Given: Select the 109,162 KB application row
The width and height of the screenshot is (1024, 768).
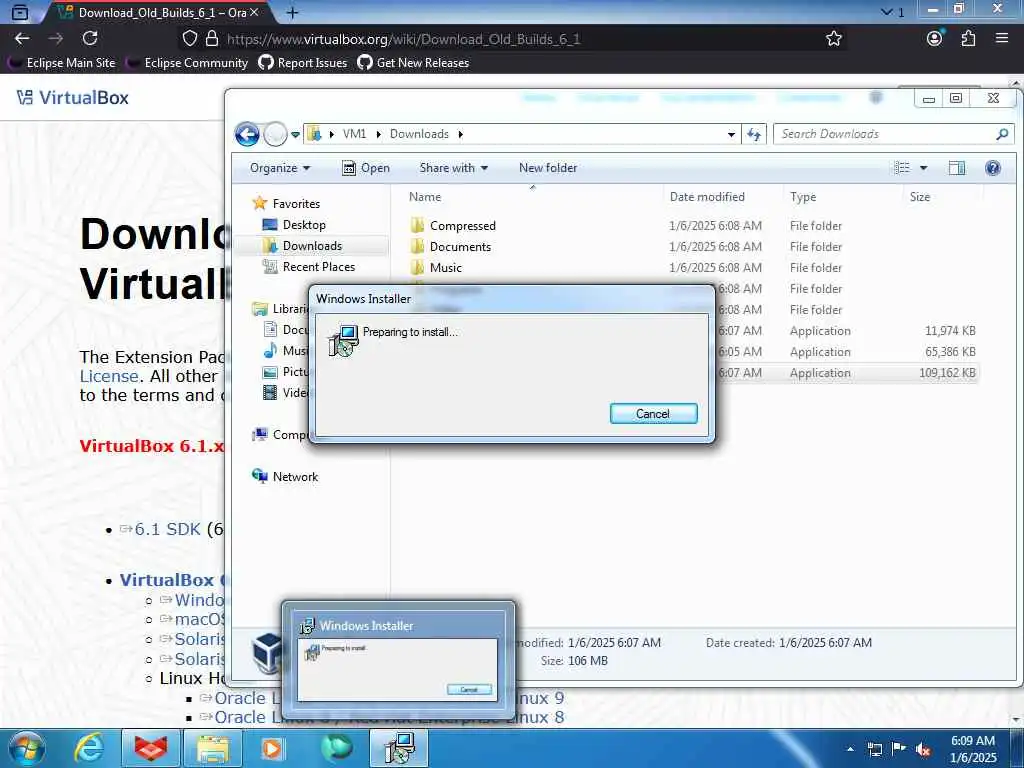Looking at the screenshot, I should click(847, 373).
